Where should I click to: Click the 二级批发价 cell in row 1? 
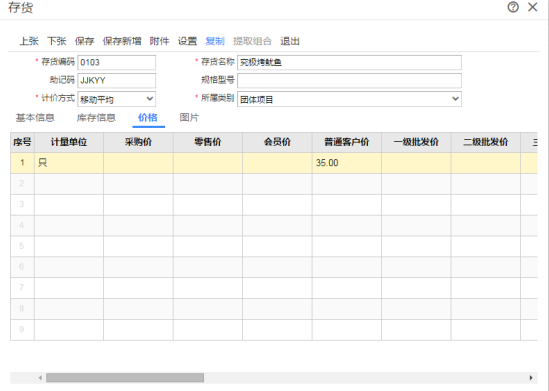pyautogui.click(x=486, y=163)
